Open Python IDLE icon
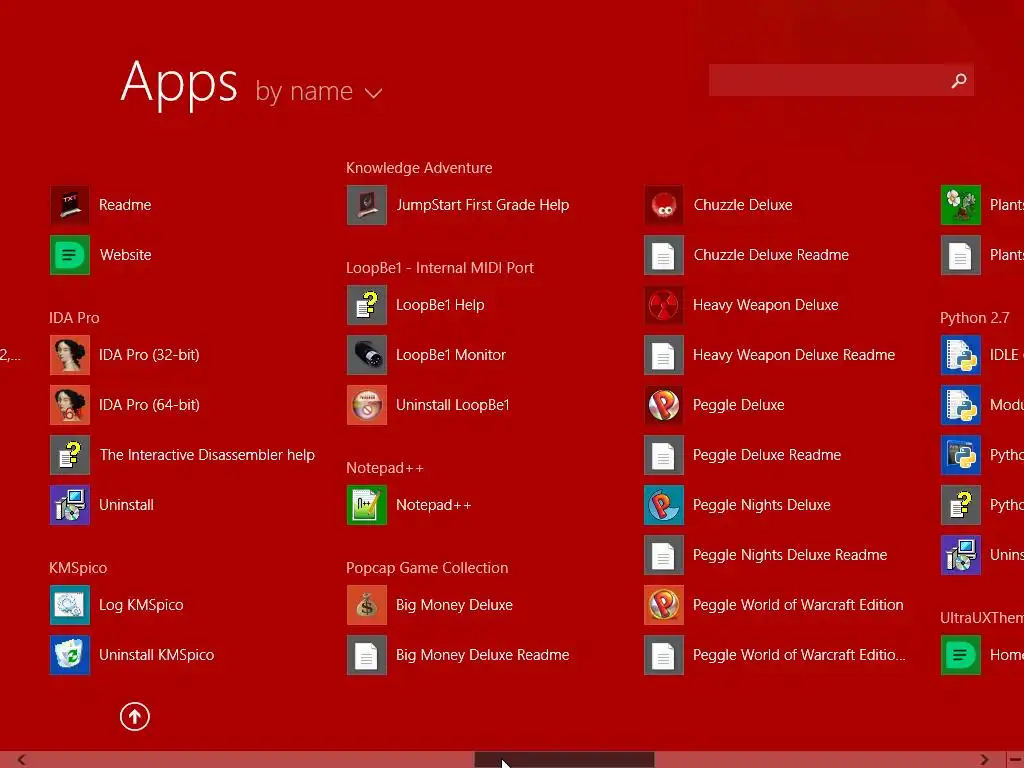 (961, 355)
